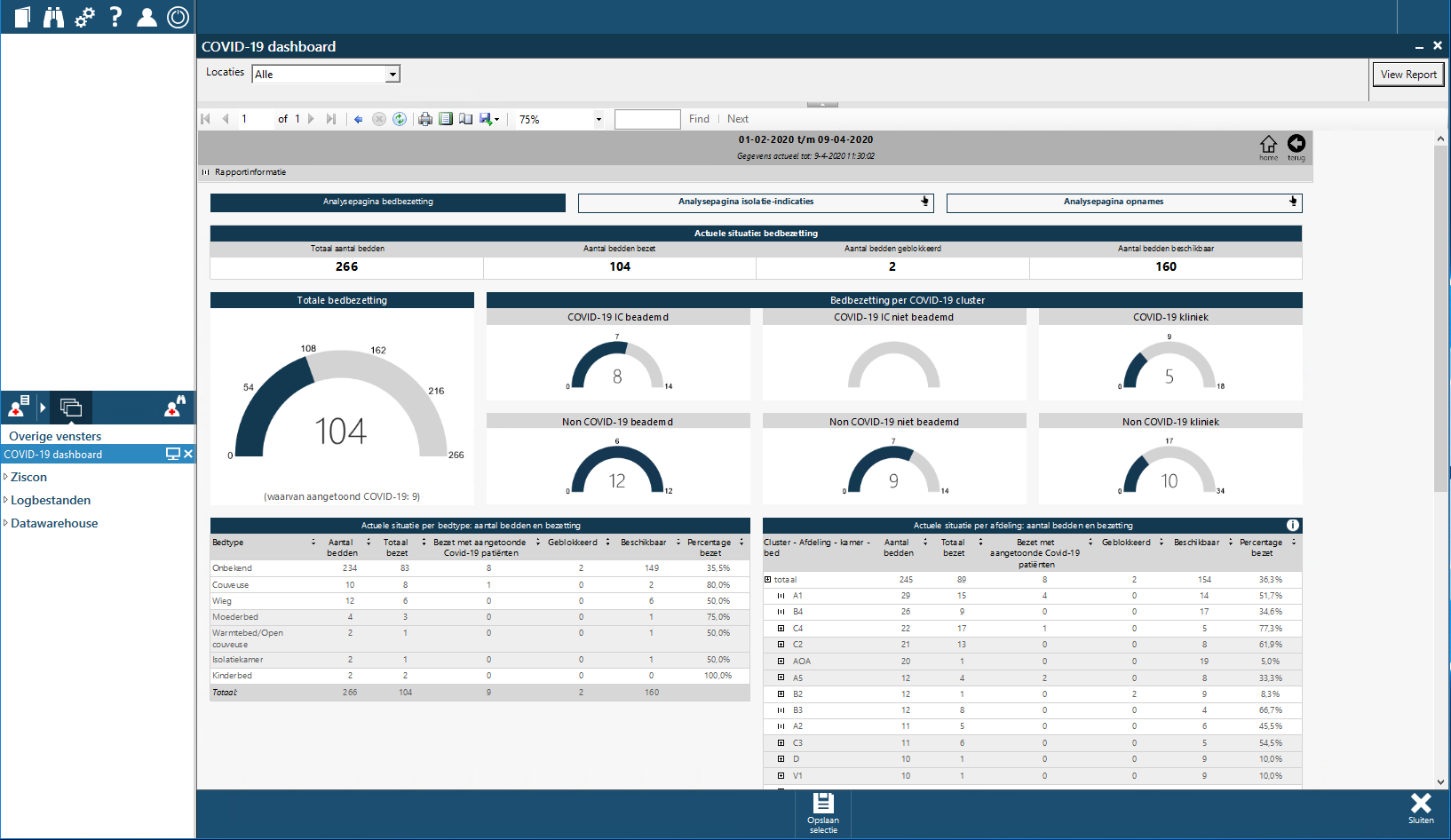1451x840 pixels.
Task: Expand the Datawarehouse tree item
Action: tap(5, 523)
